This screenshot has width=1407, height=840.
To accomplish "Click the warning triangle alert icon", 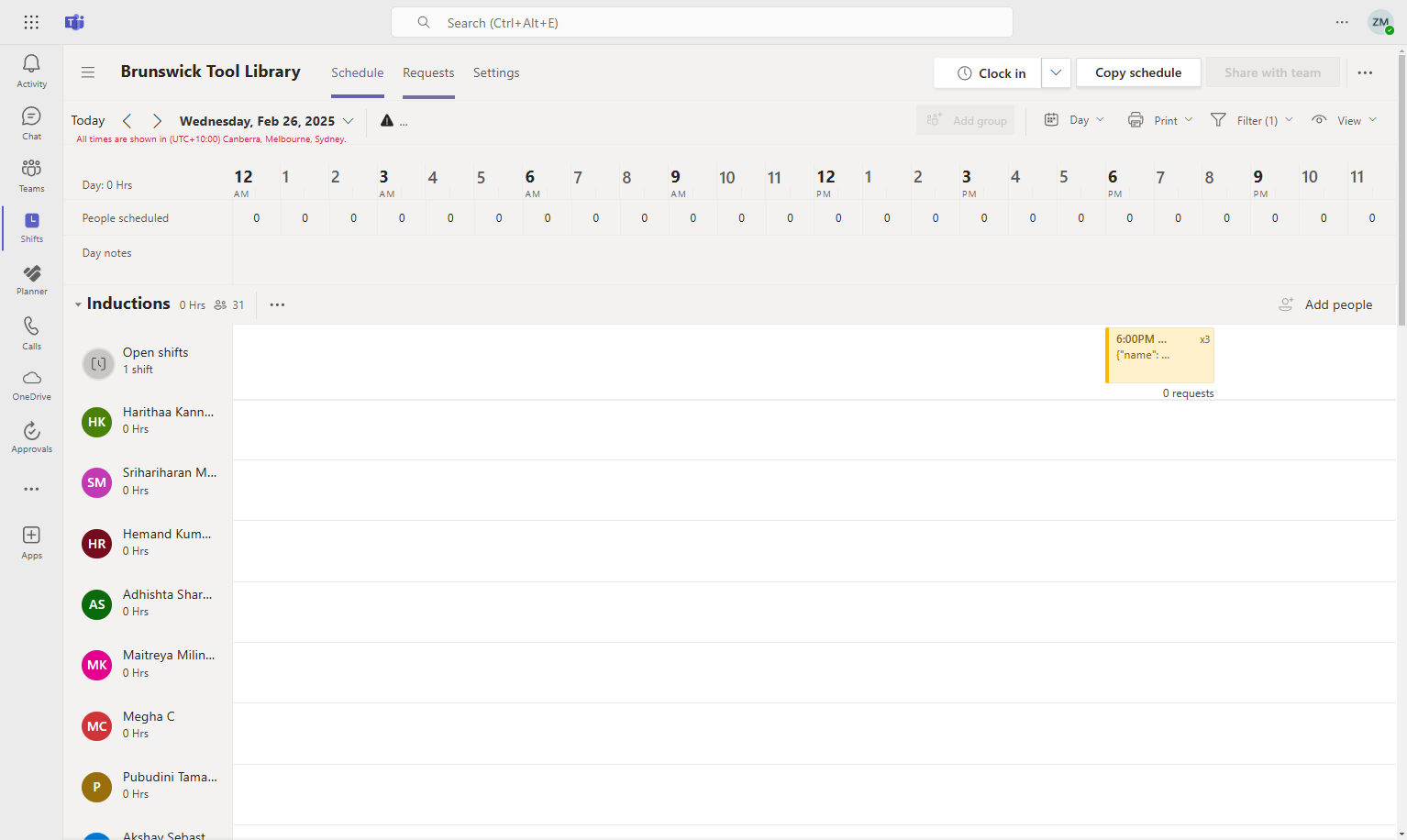I will 387,120.
